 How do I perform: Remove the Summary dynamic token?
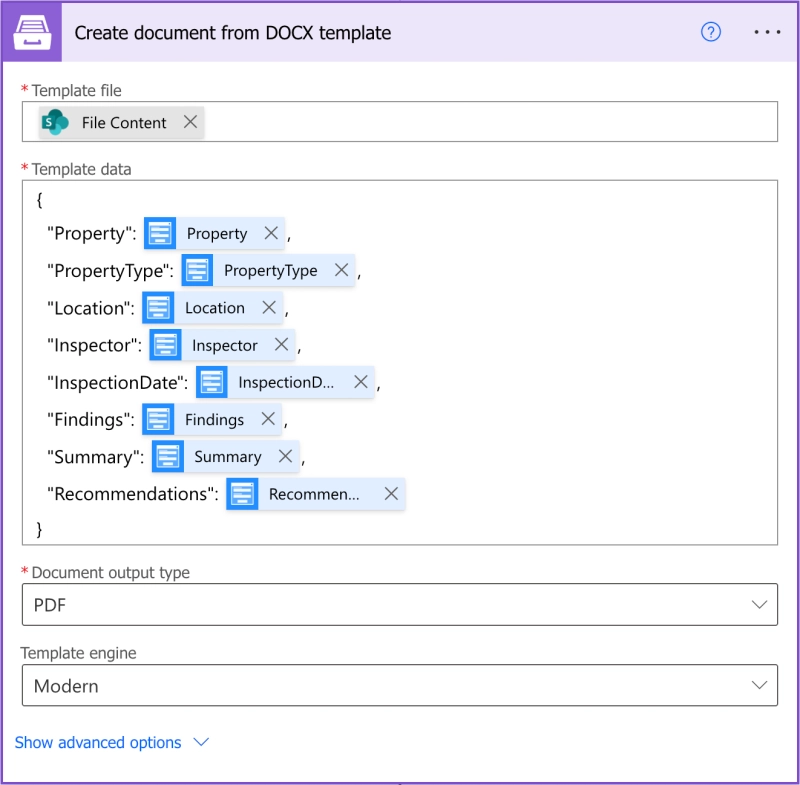pyautogui.click(x=285, y=456)
